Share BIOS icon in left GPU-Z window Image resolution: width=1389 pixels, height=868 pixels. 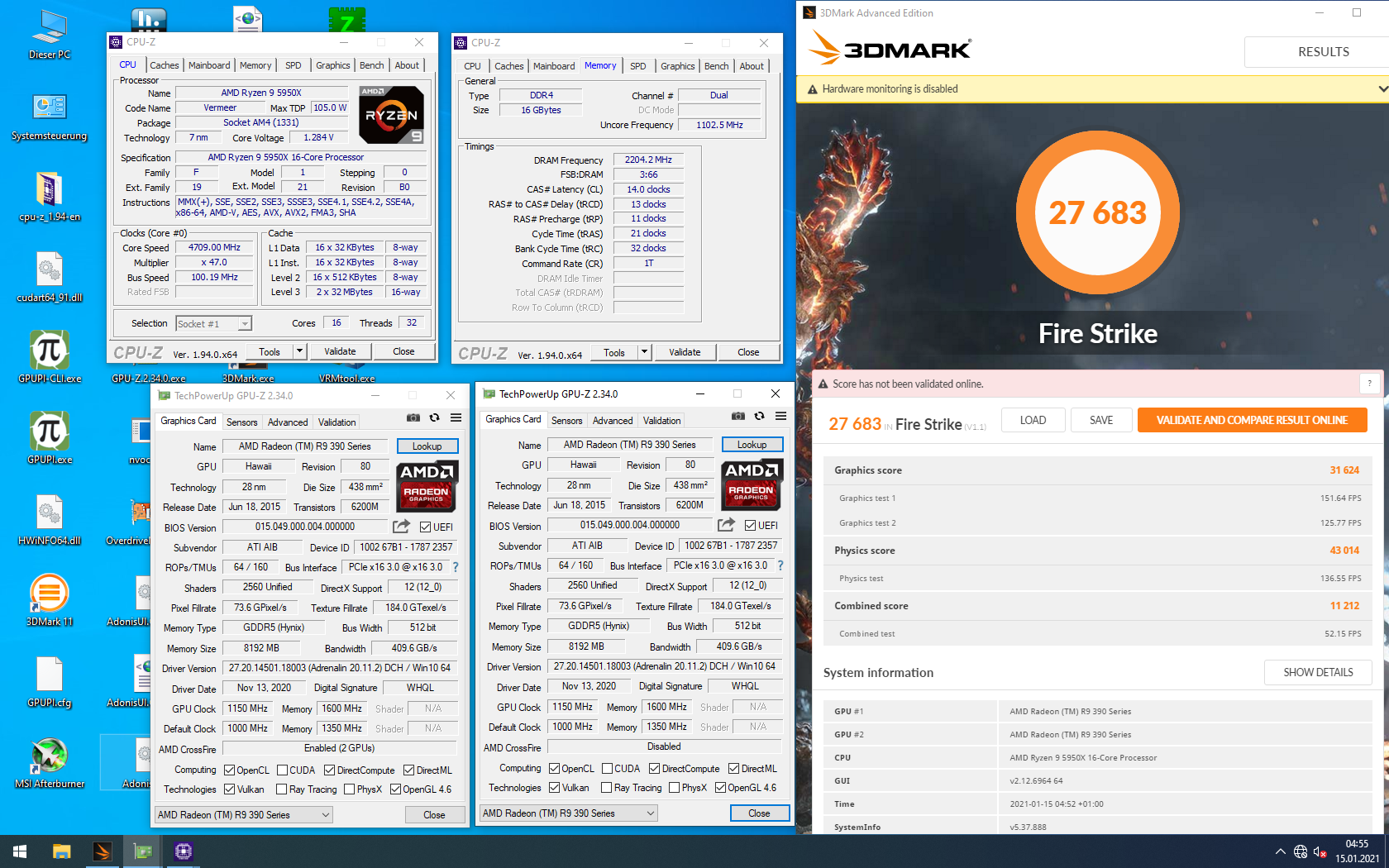401,527
